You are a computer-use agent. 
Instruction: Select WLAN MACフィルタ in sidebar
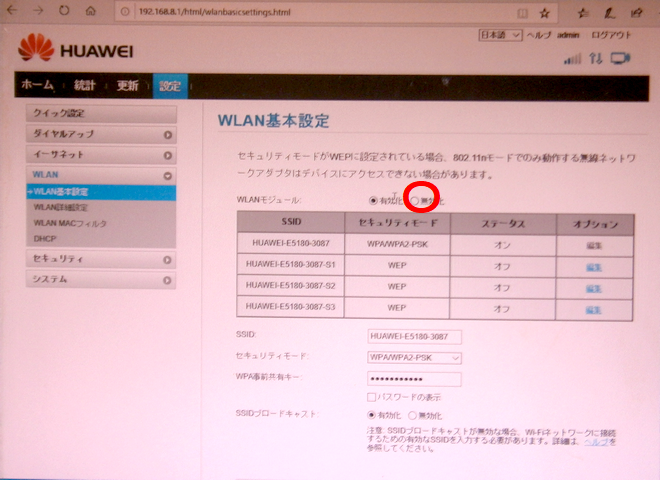[x=70, y=223]
